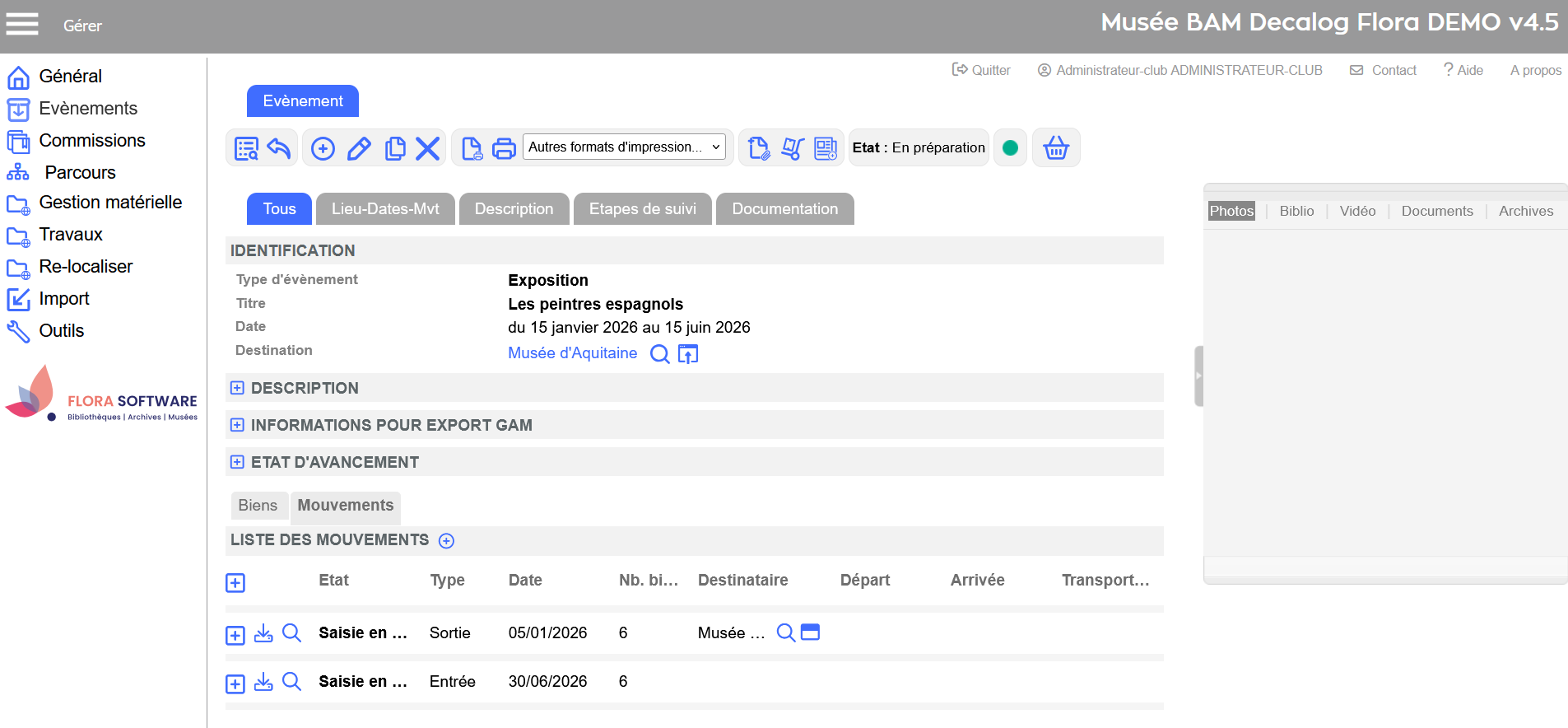Expand the Entrée 30/06/2026 movement row
Screen dimensions: 1568x728
pos(235,684)
